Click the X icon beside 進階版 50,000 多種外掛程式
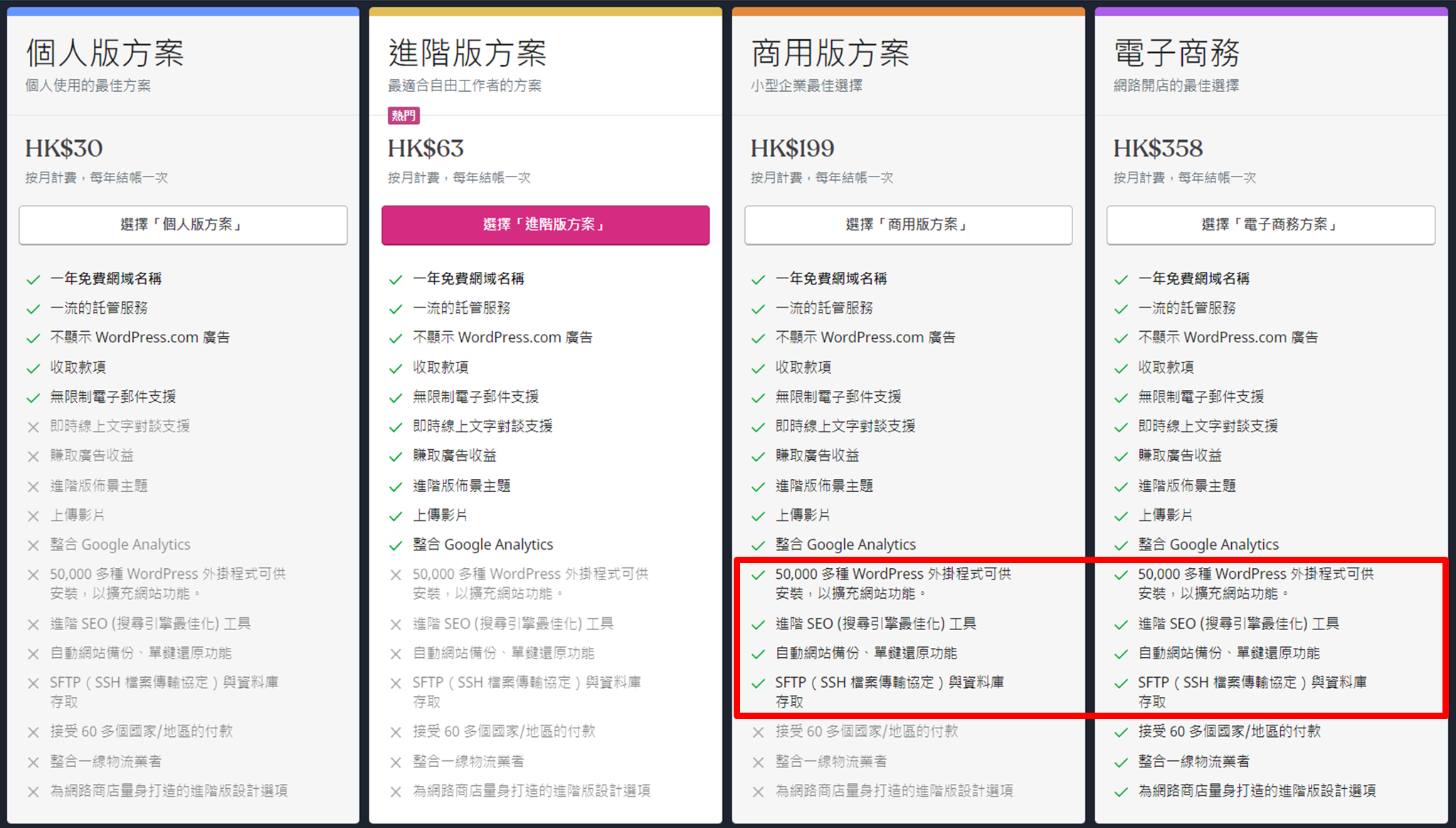The height and width of the screenshot is (828, 1456). 396,575
